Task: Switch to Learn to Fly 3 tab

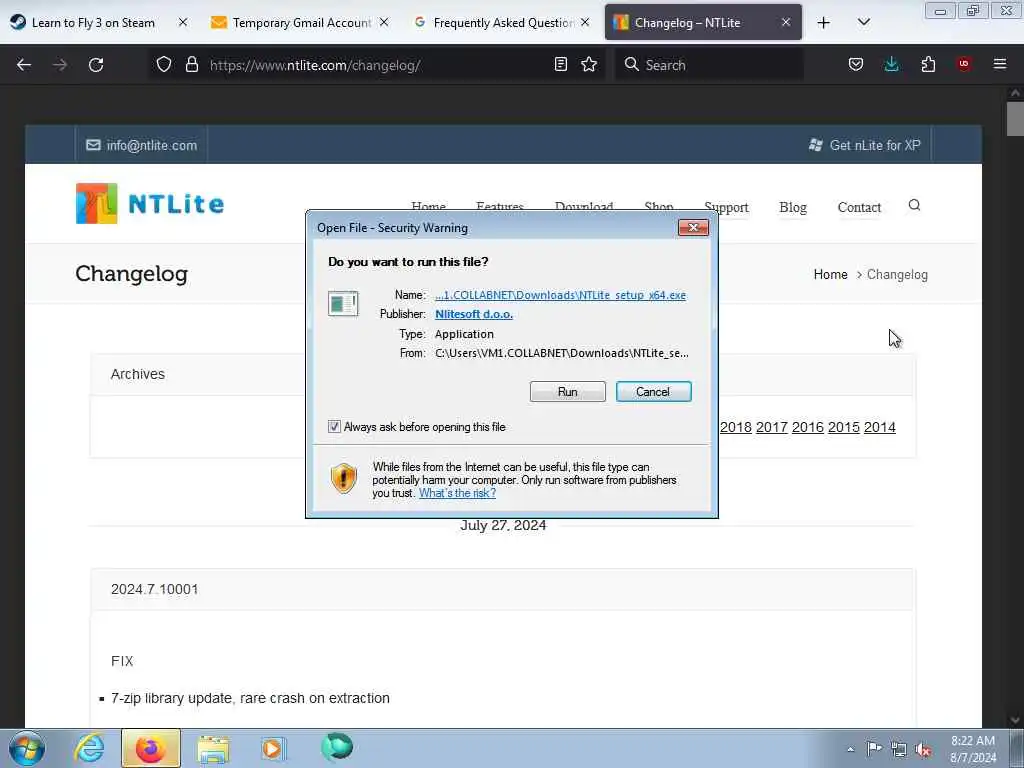Action: [93, 22]
